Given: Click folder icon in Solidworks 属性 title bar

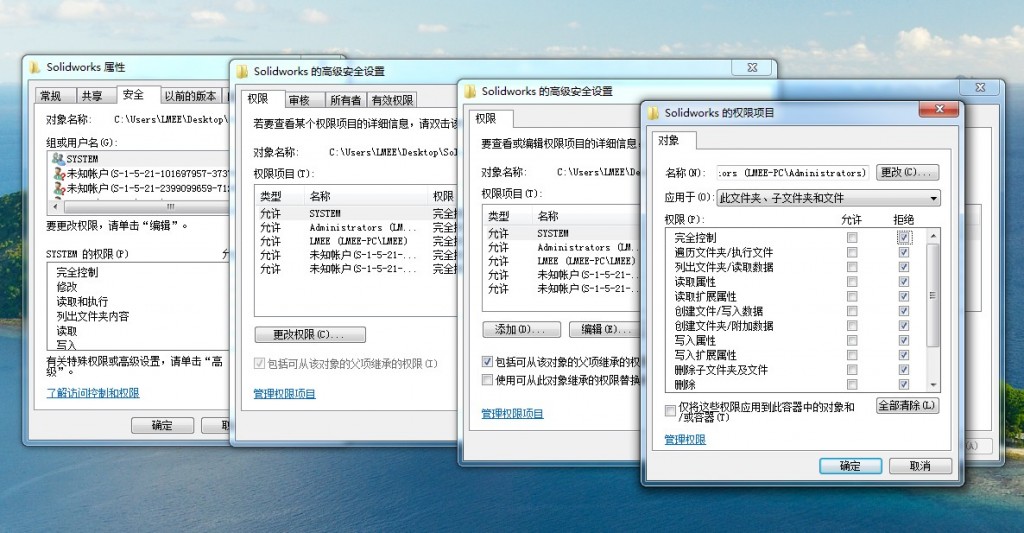Looking at the screenshot, I should 35,67.
